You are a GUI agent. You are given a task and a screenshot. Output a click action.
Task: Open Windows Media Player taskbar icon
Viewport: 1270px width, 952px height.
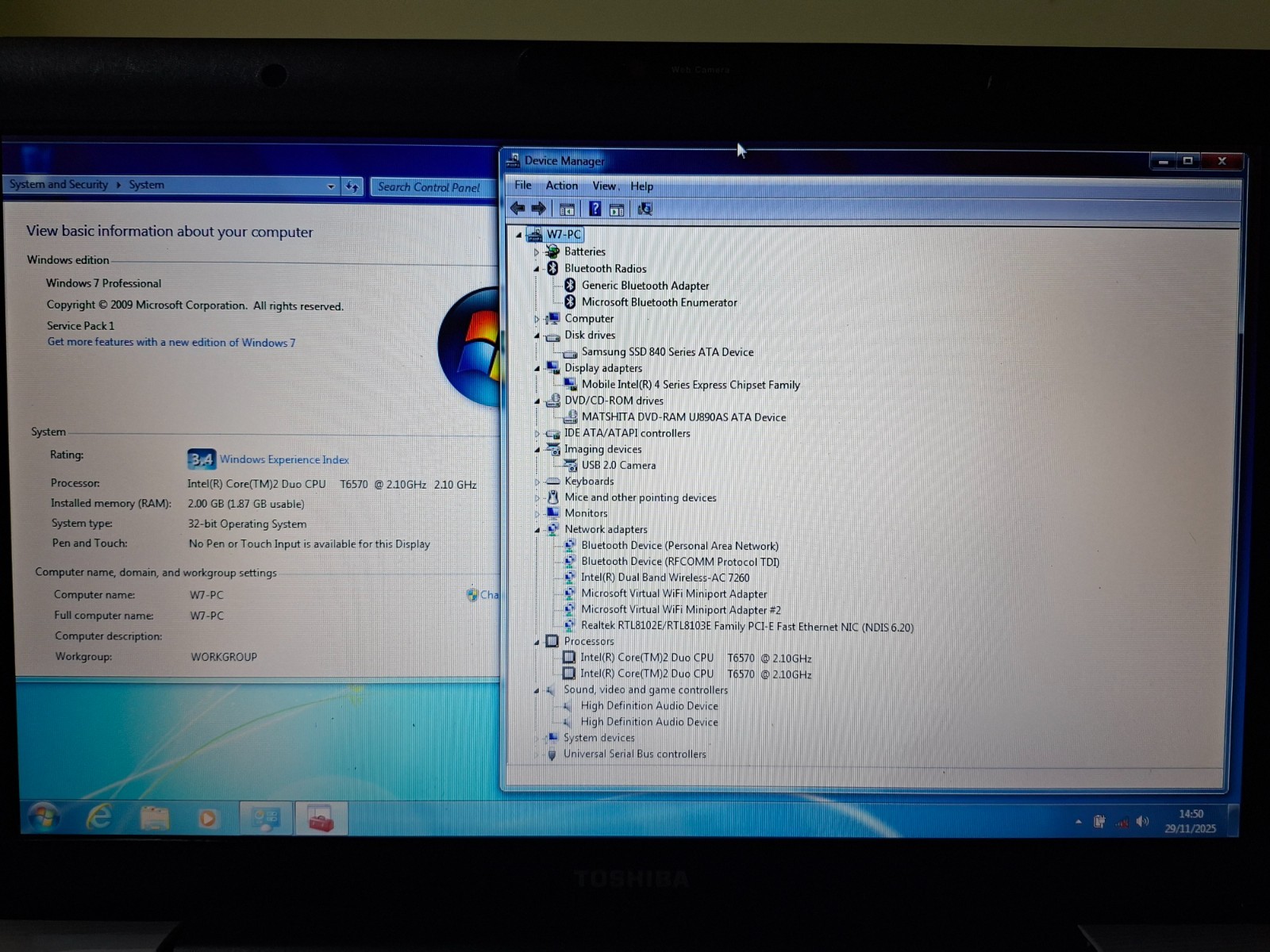point(207,818)
